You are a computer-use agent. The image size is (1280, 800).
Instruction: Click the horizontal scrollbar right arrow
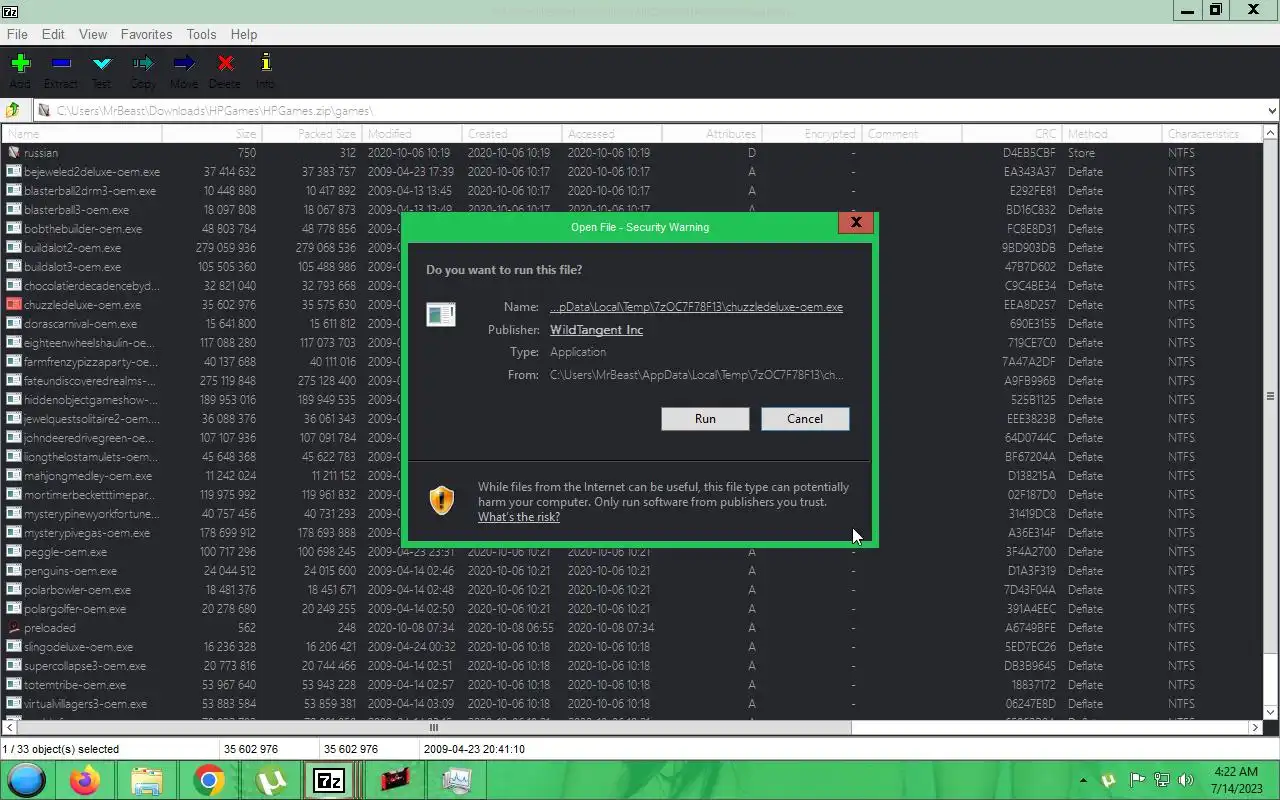pos(1256,728)
